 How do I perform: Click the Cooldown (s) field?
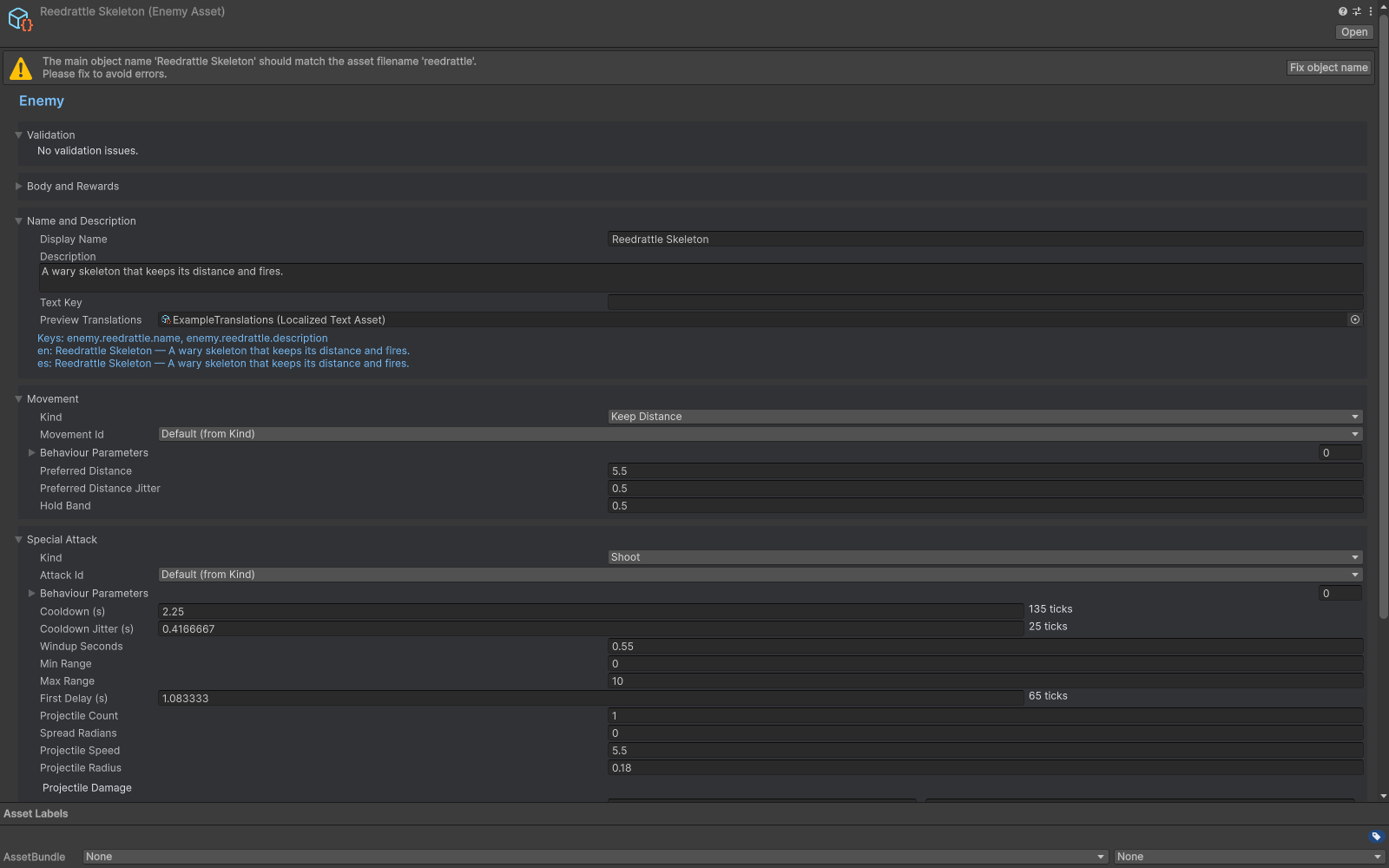pyautogui.click(x=591, y=612)
